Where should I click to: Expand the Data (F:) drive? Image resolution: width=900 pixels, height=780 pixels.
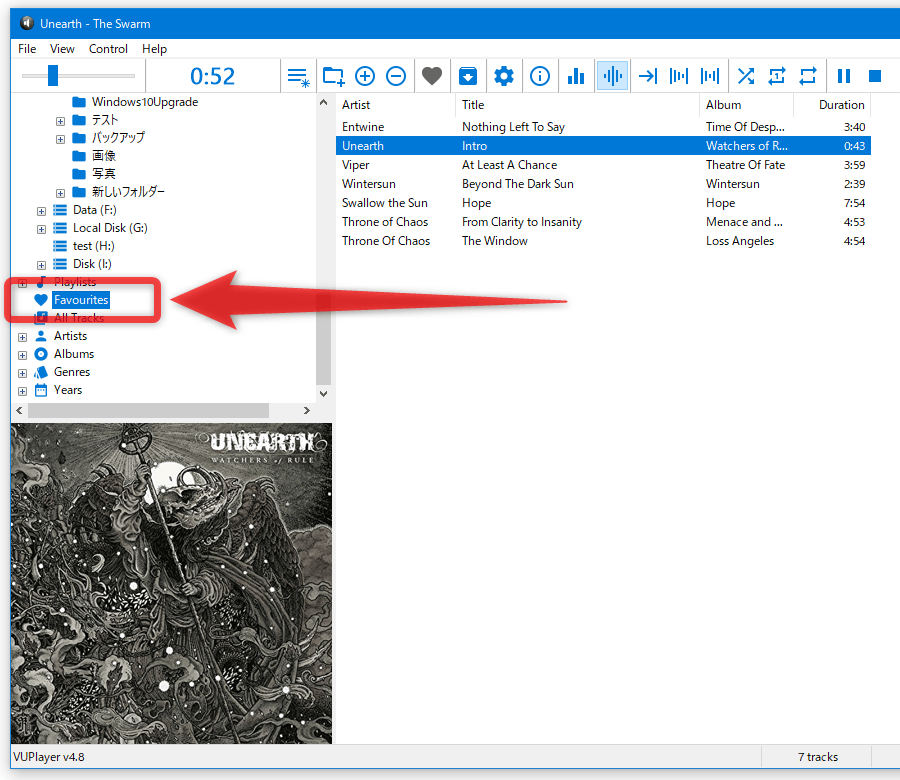pos(41,211)
